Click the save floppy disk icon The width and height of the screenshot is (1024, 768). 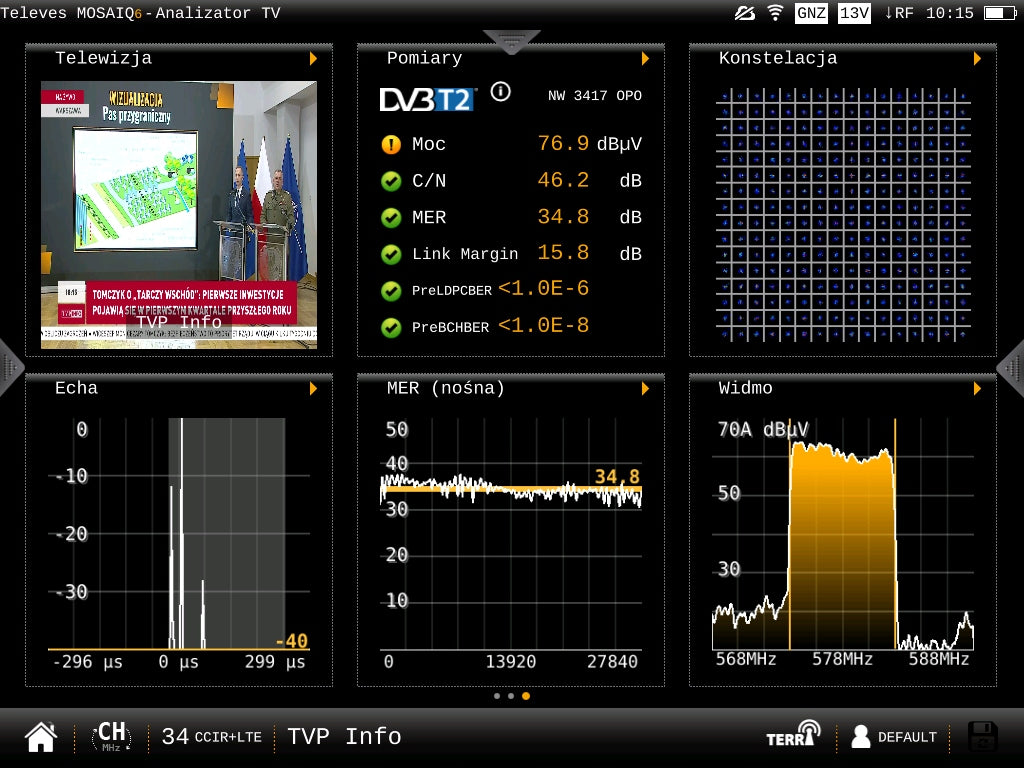point(982,737)
